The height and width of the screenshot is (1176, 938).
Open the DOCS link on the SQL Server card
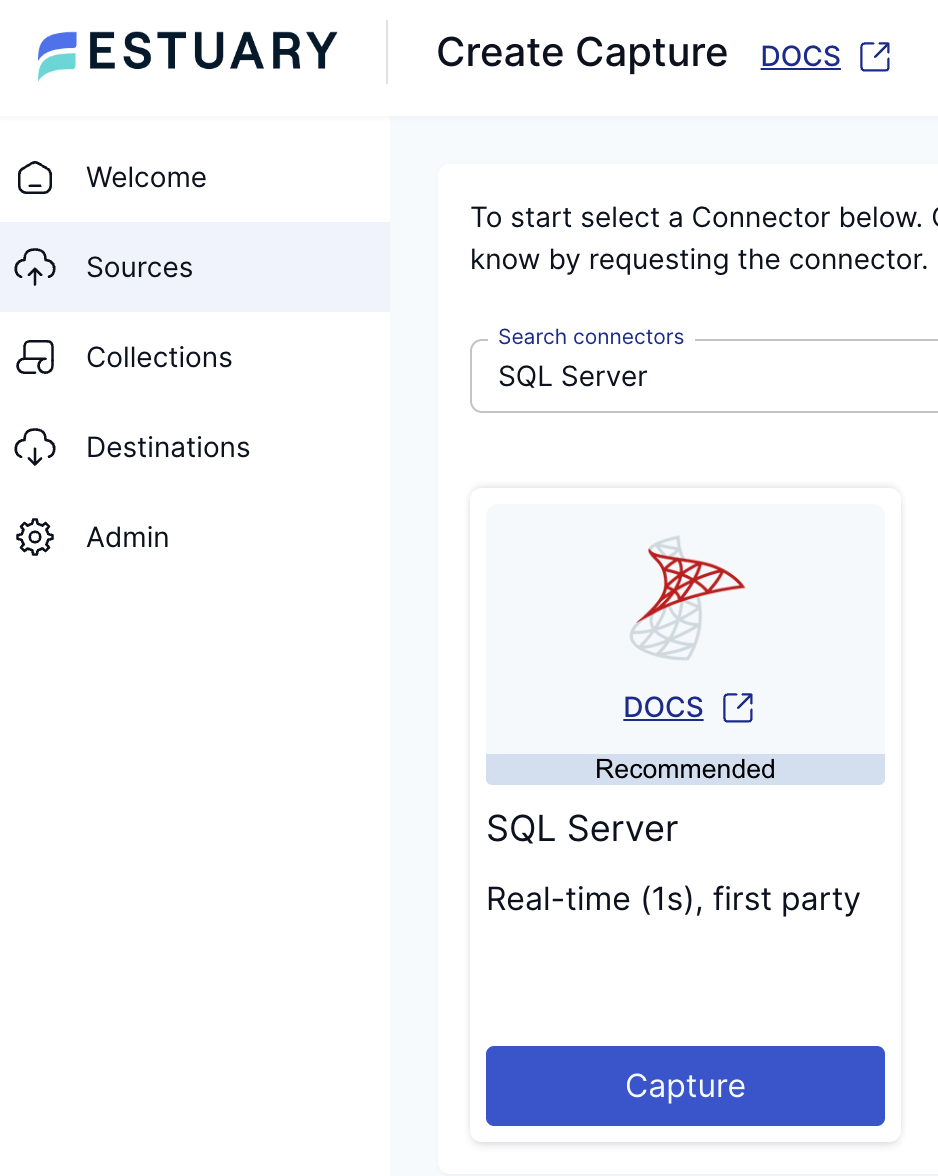click(x=663, y=707)
